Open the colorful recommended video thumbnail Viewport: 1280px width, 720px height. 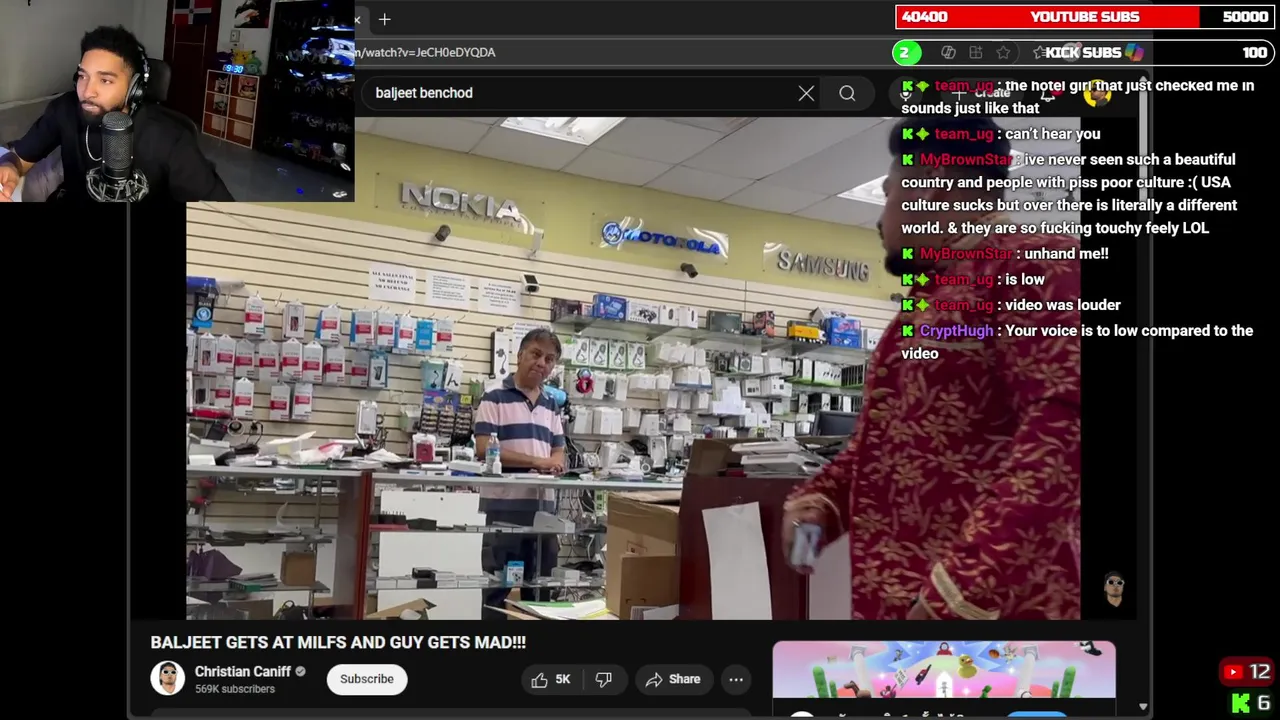(x=944, y=668)
